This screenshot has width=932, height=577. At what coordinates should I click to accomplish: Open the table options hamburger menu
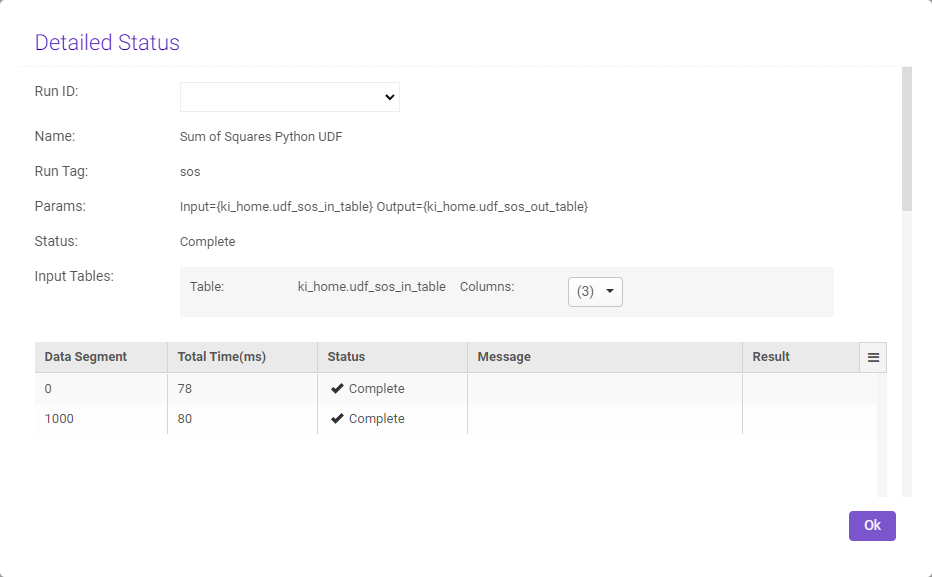872,356
